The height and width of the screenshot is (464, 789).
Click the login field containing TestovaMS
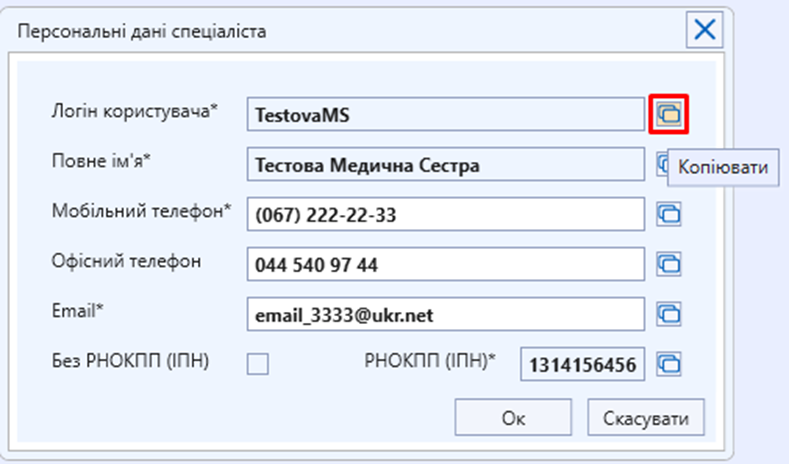[x=445, y=115]
